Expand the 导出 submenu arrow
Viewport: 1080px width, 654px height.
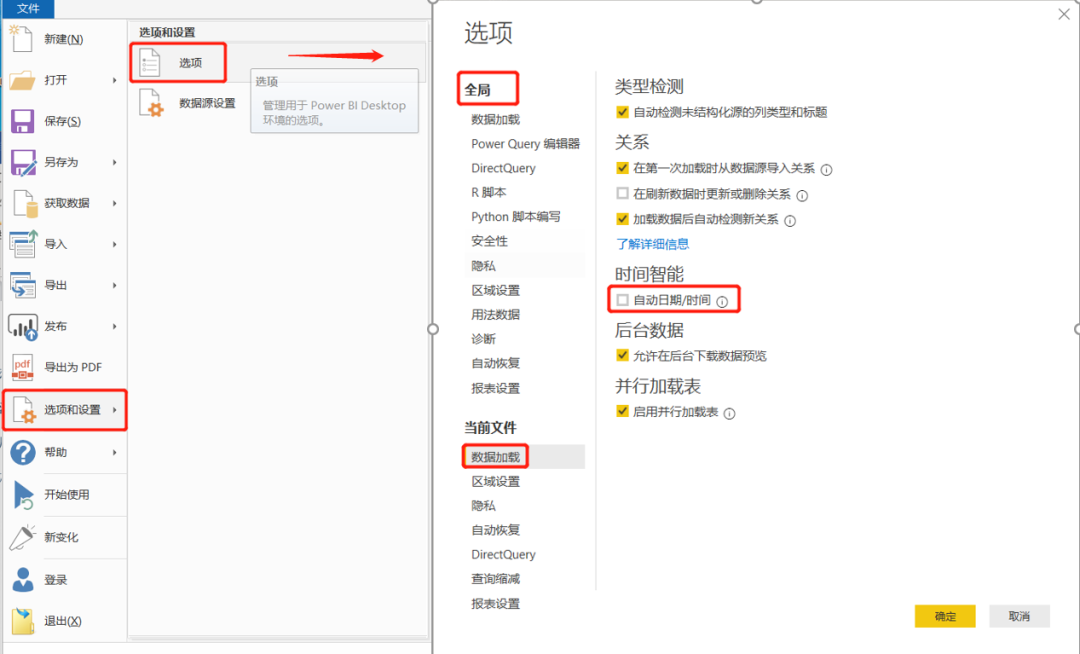point(114,285)
